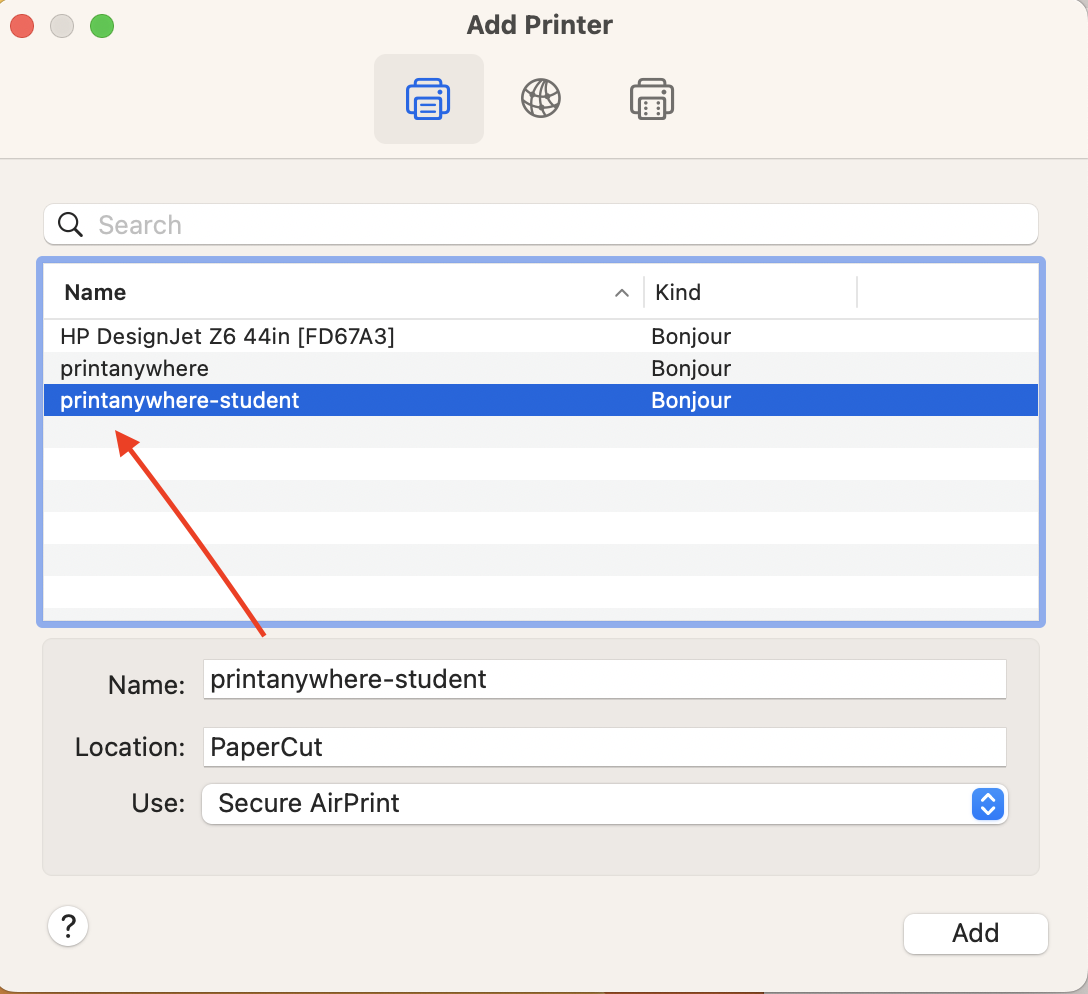1088x994 pixels.
Task: Select the Default printers tab icon
Action: click(x=428, y=99)
